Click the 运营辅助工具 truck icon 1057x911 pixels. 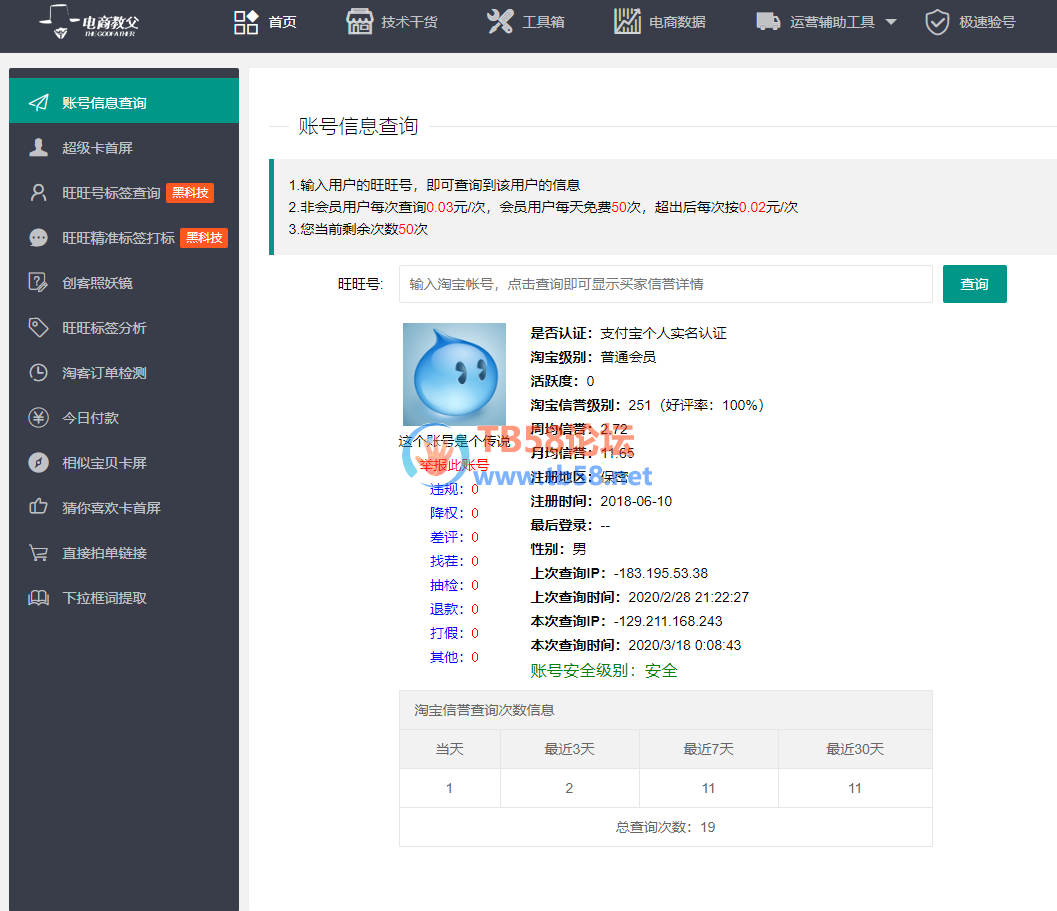[768, 22]
